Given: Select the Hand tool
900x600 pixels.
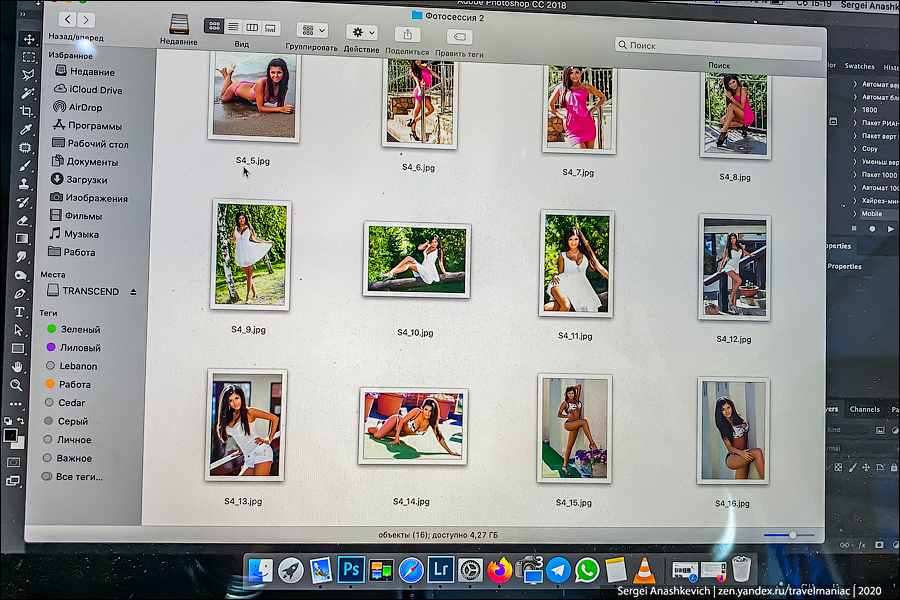Looking at the screenshot, I should pos(18,367).
